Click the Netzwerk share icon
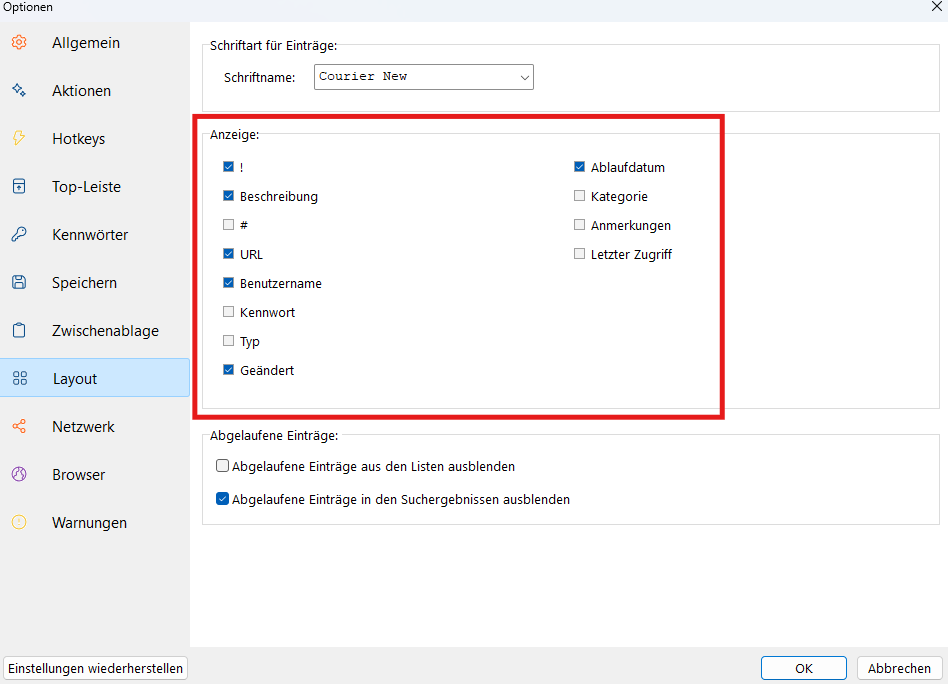Screen dimensions: 948x684 (19, 426)
